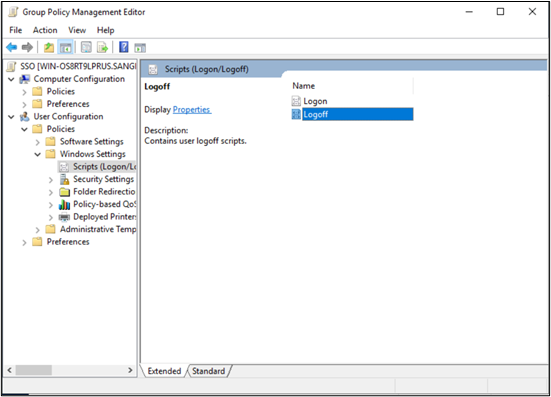The width and height of the screenshot is (551, 397).
Task: Click the Computer Configuration node icon
Action: (x=25, y=79)
